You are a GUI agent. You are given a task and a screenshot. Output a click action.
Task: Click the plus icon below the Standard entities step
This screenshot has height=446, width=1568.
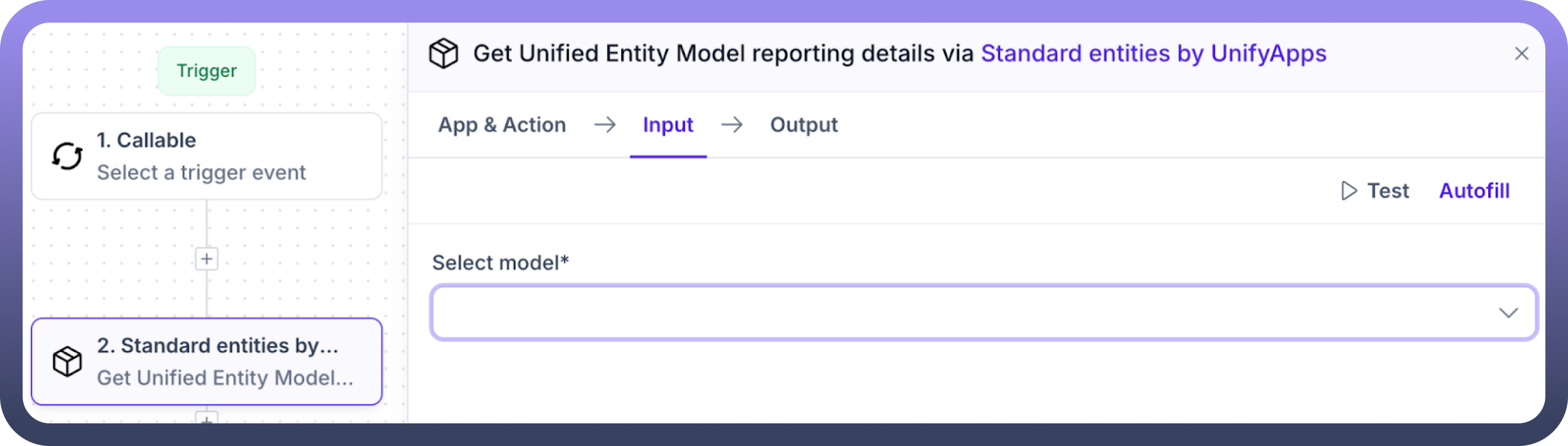(x=207, y=419)
